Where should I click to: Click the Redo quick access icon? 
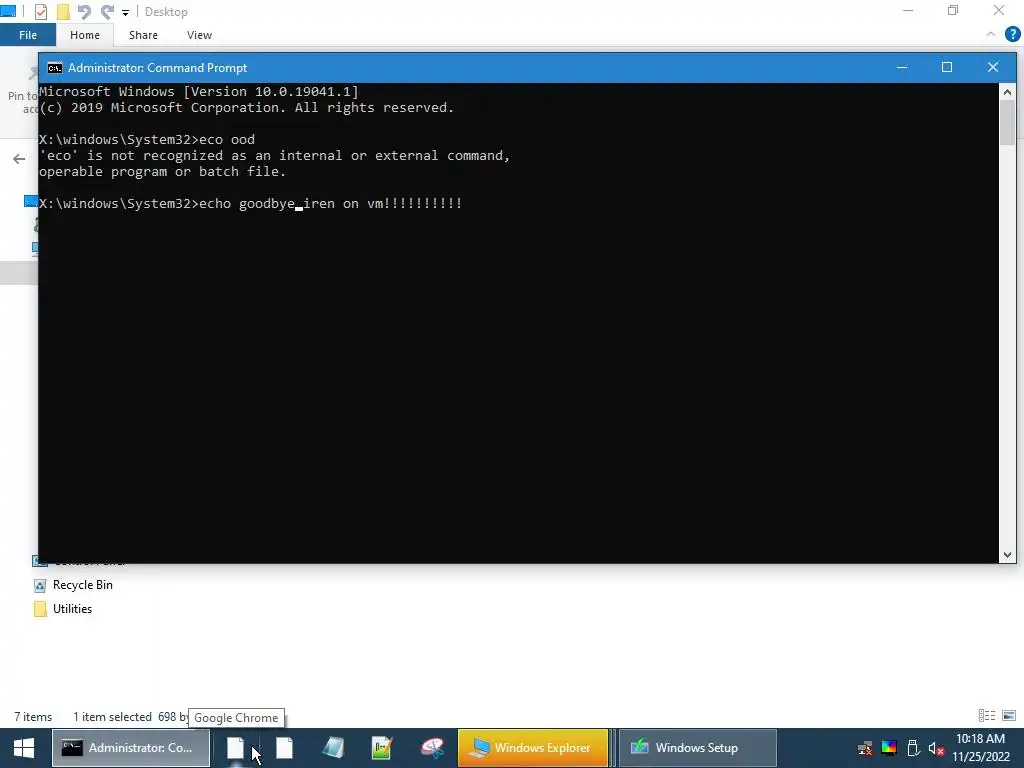(107, 12)
